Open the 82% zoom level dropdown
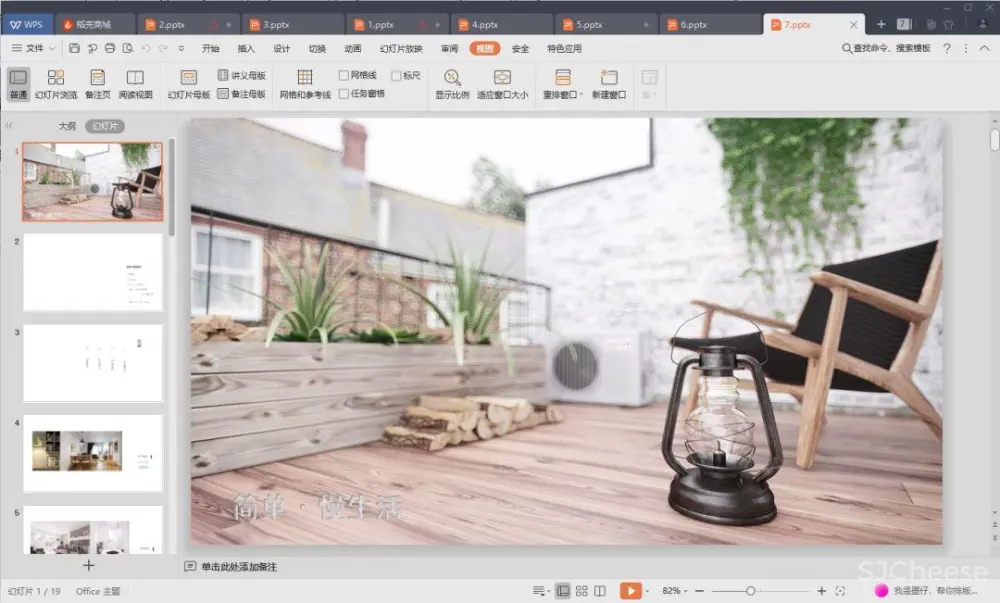Screen dimensions: 1000x603 676,591
